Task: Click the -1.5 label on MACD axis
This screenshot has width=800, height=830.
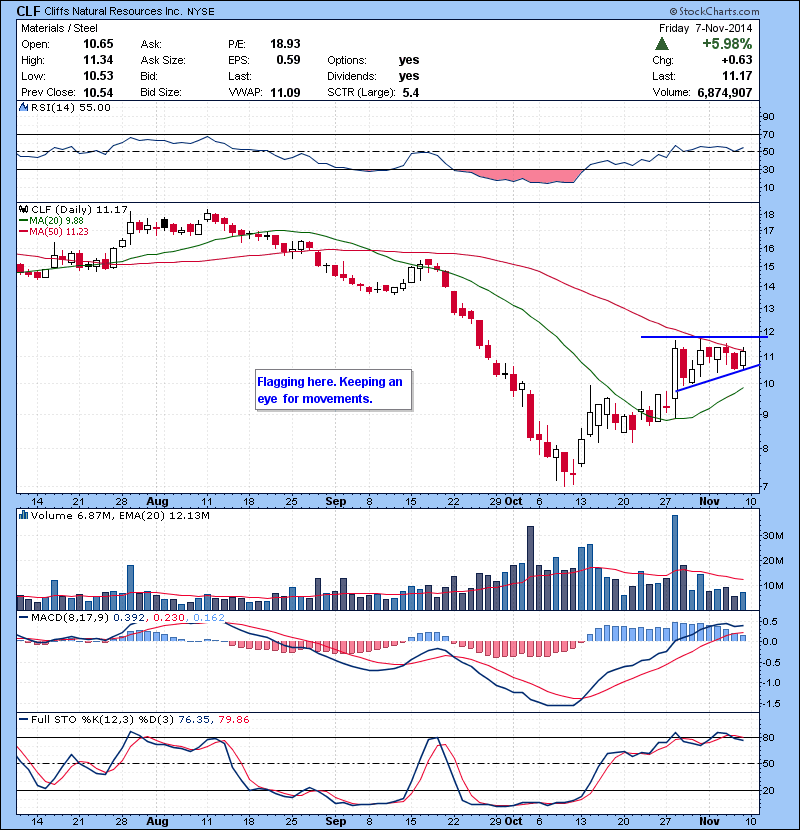Action: click(771, 704)
